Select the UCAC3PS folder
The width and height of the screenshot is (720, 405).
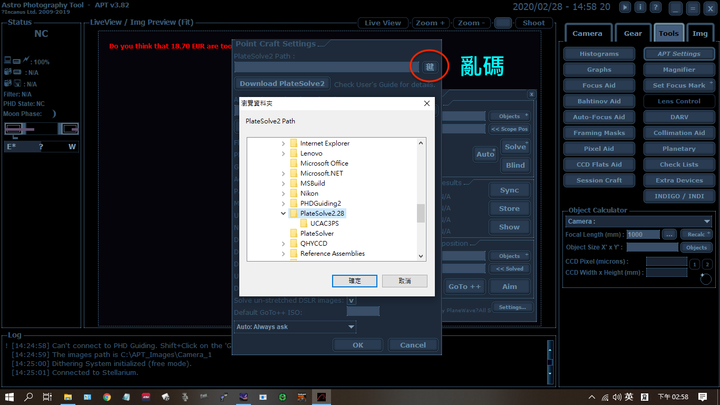point(324,224)
